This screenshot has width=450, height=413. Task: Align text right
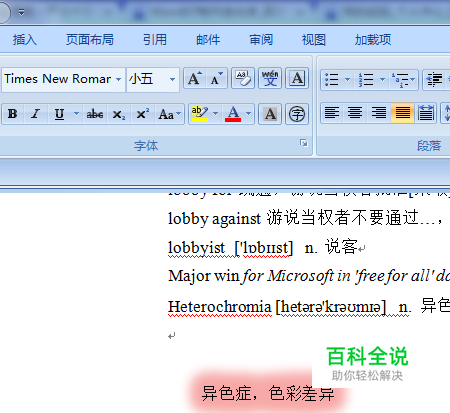click(x=379, y=113)
